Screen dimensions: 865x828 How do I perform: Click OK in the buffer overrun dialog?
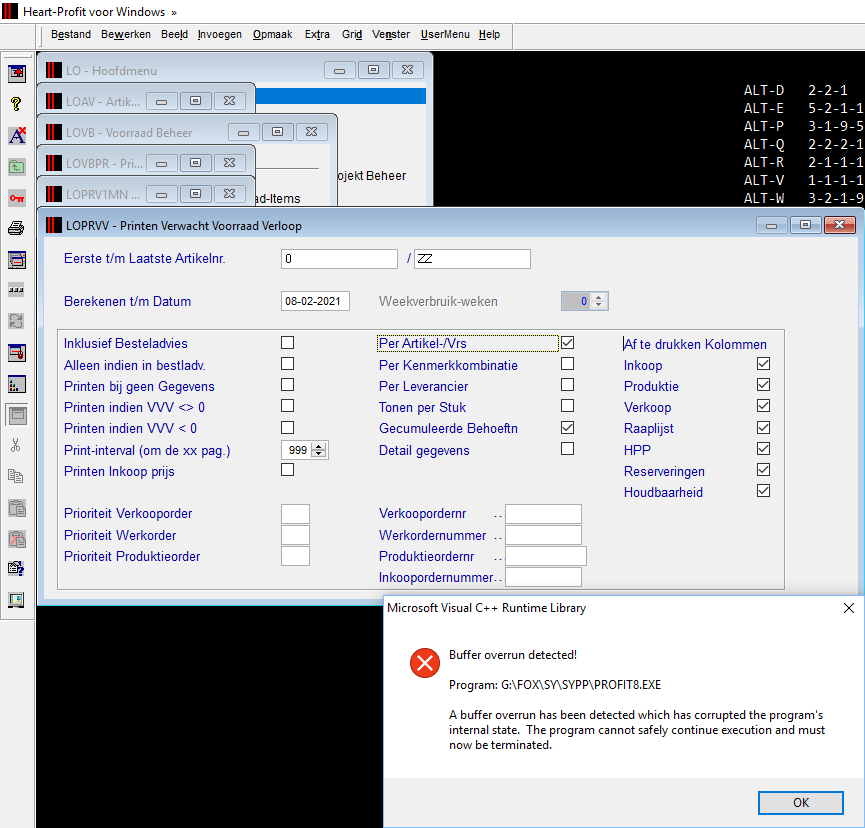[800, 803]
